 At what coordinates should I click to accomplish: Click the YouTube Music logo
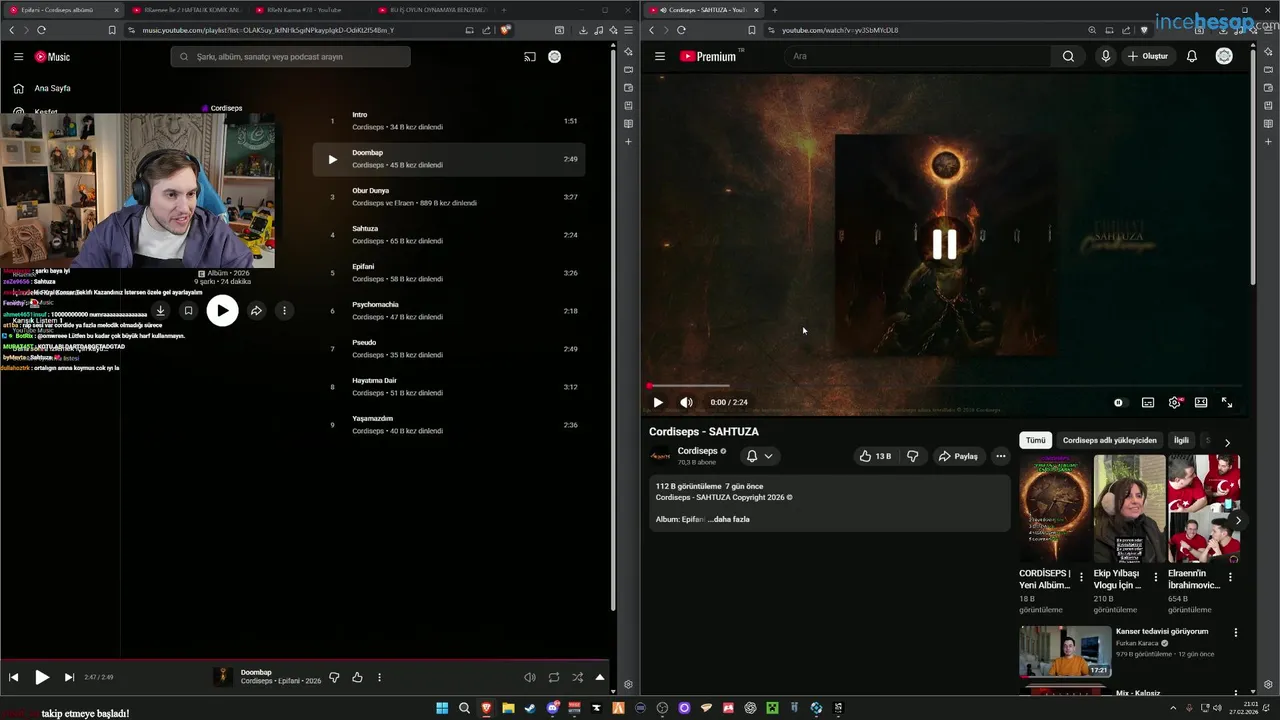52,57
